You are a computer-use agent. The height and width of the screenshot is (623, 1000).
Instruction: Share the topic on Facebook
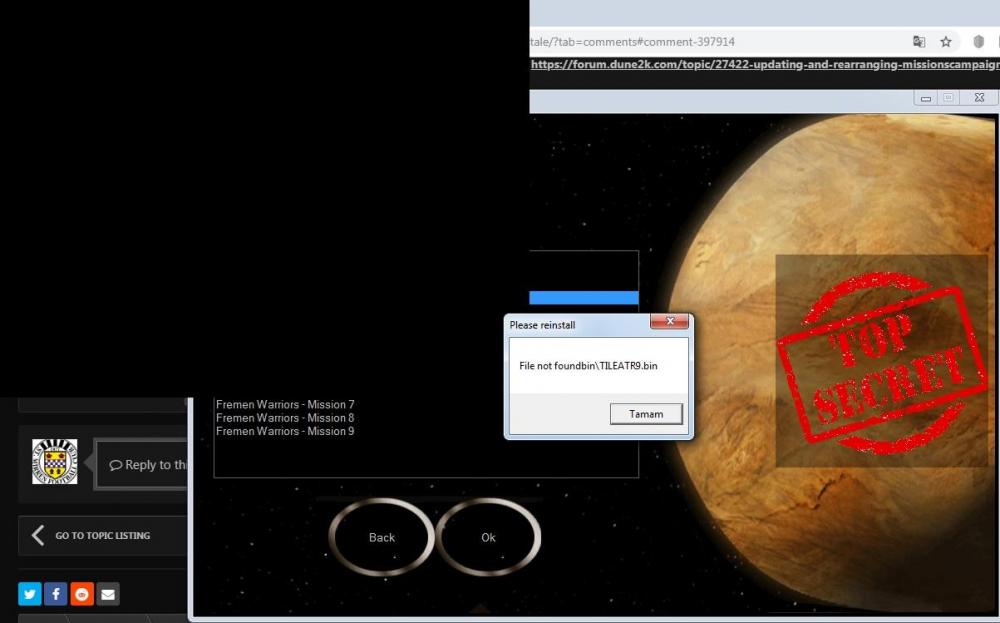(x=56, y=594)
